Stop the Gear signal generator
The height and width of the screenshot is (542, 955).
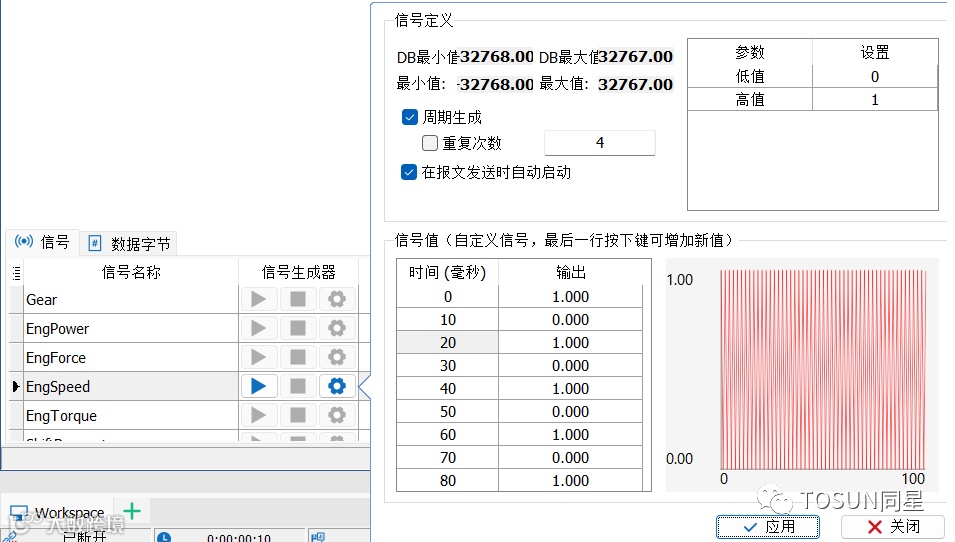(x=298, y=299)
